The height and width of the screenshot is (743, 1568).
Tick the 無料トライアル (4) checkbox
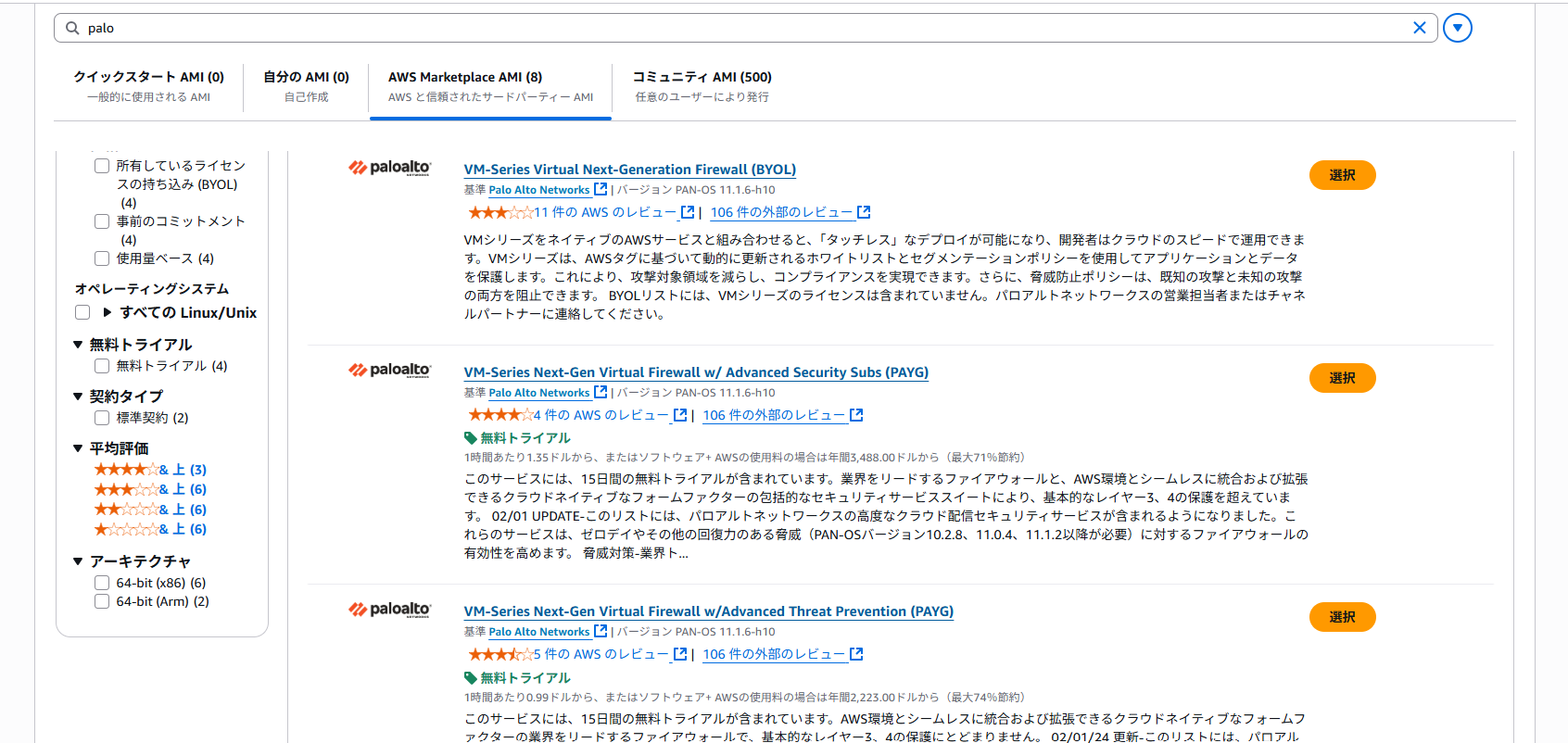102,366
